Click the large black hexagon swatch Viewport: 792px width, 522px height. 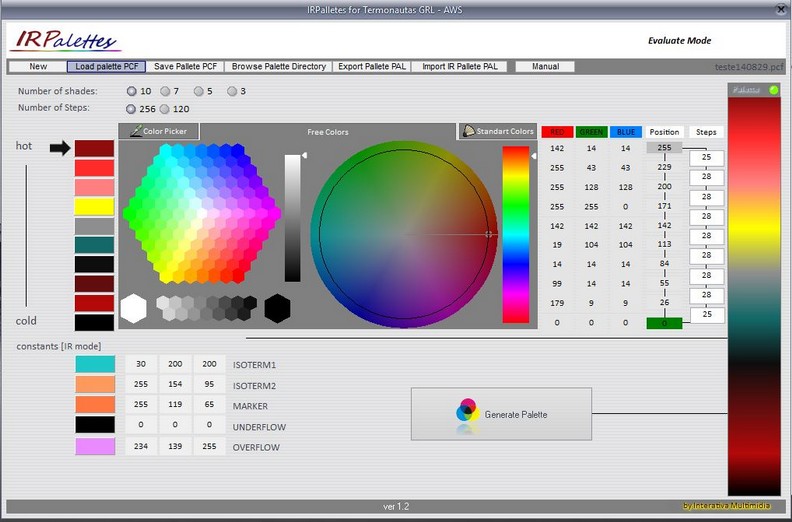tap(277, 308)
